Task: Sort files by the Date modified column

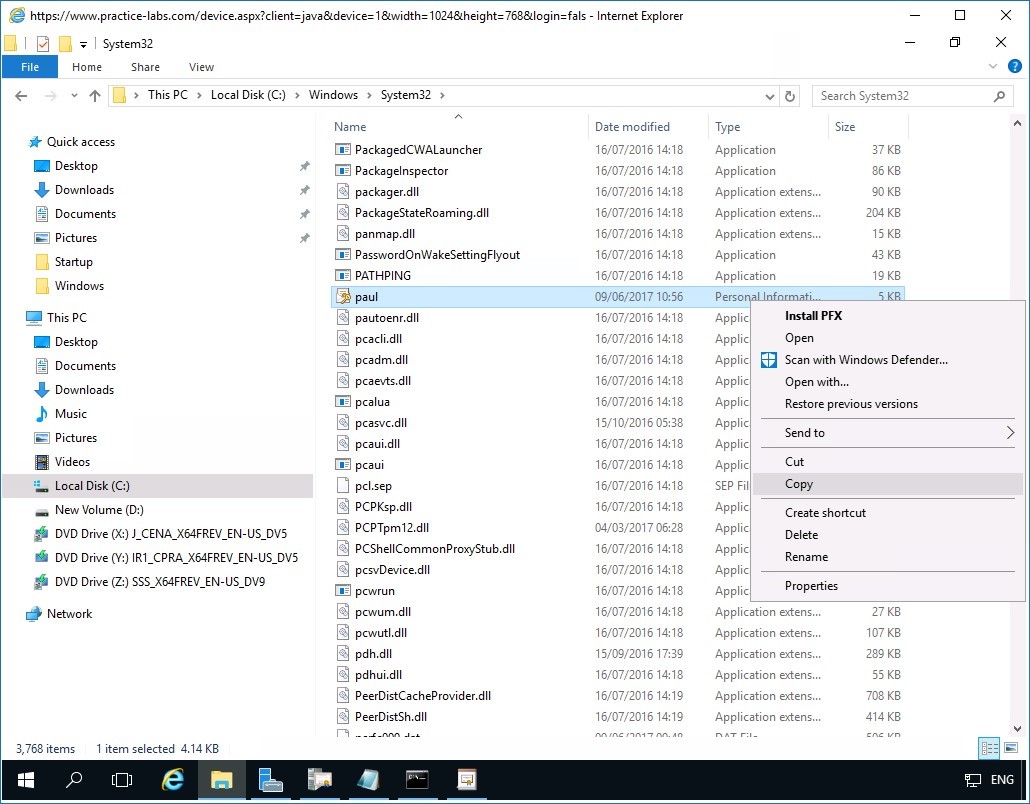Action: [632, 127]
